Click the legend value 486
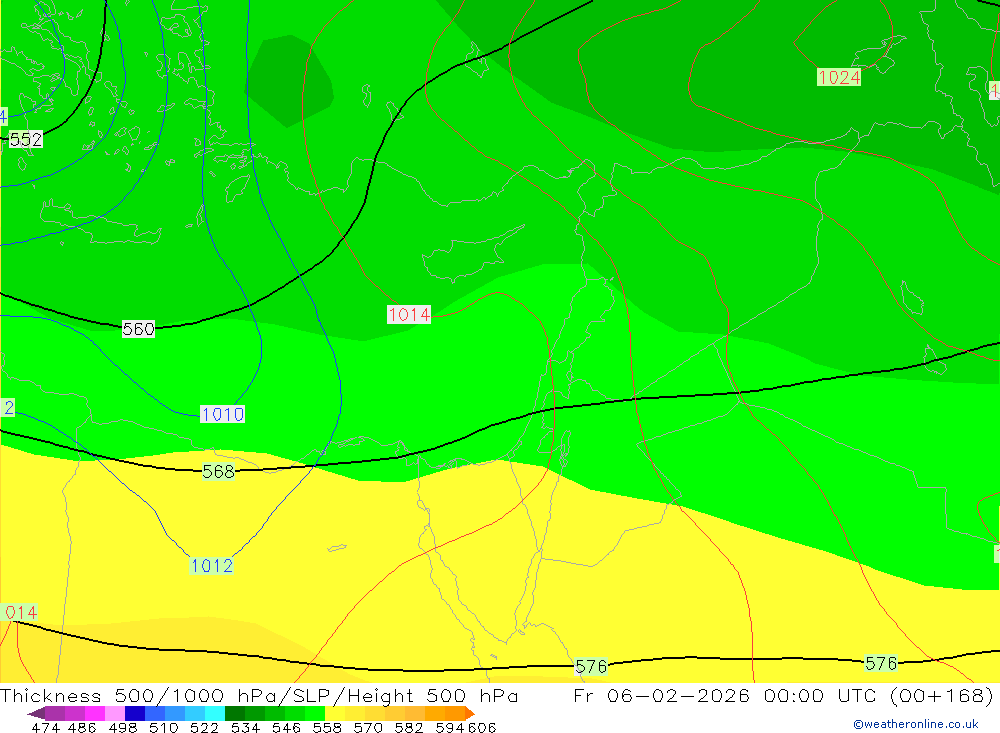Screen dimensions: 1000x733 coord(82,727)
